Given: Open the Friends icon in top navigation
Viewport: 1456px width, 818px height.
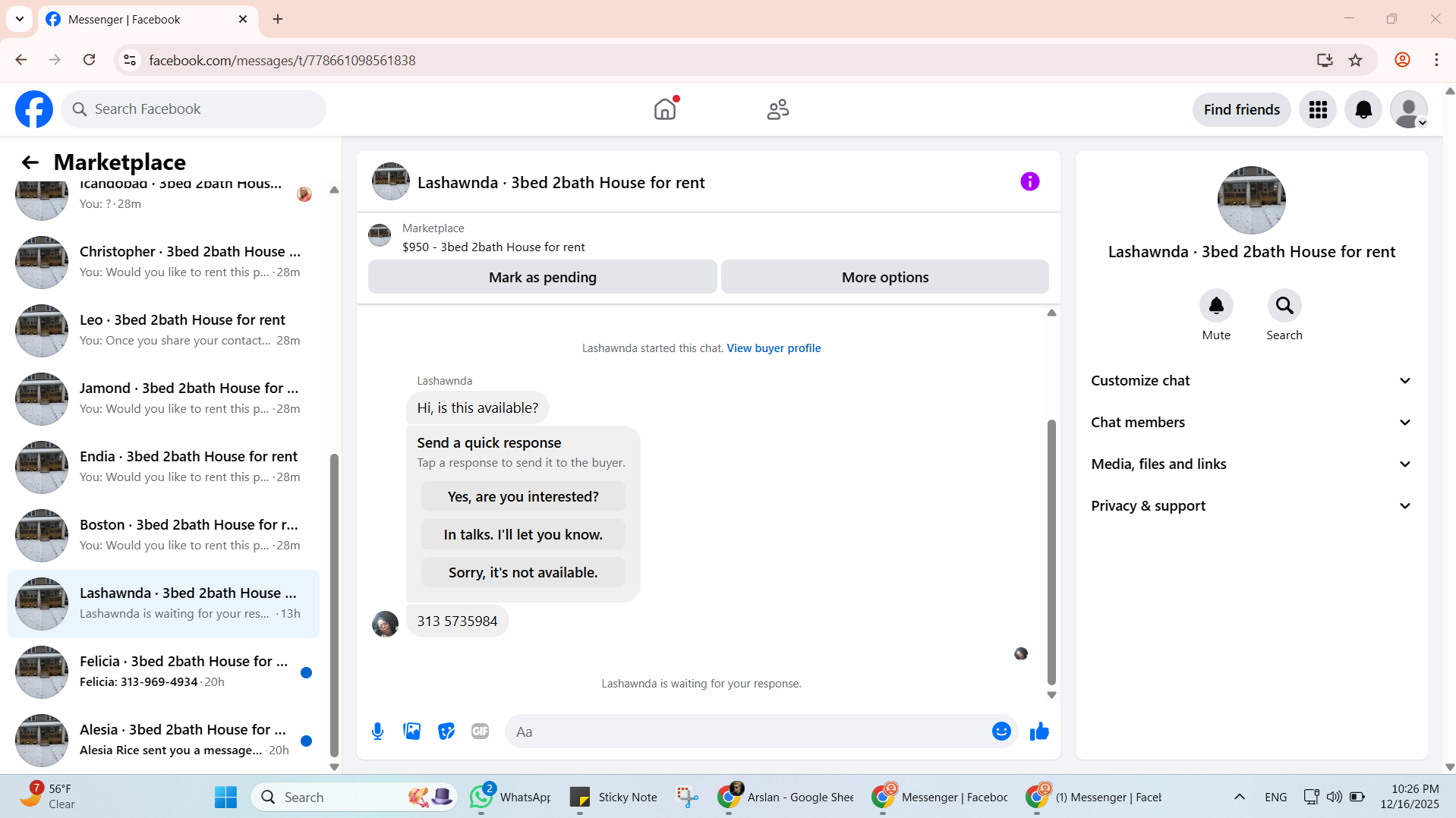Looking at the screenshot, I should pos(778,109).
